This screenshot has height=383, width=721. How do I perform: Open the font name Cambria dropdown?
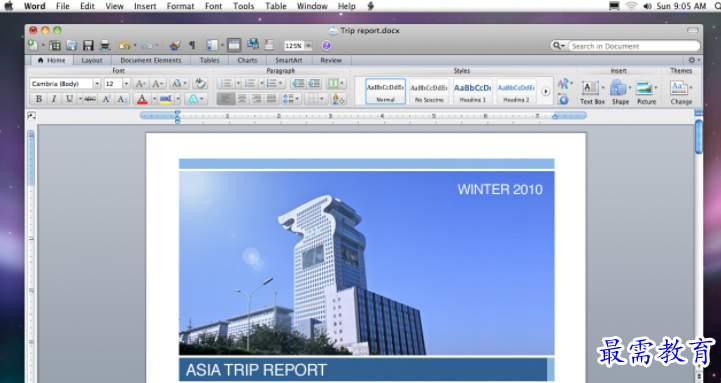pyautogui.click(x=97, y=84)
